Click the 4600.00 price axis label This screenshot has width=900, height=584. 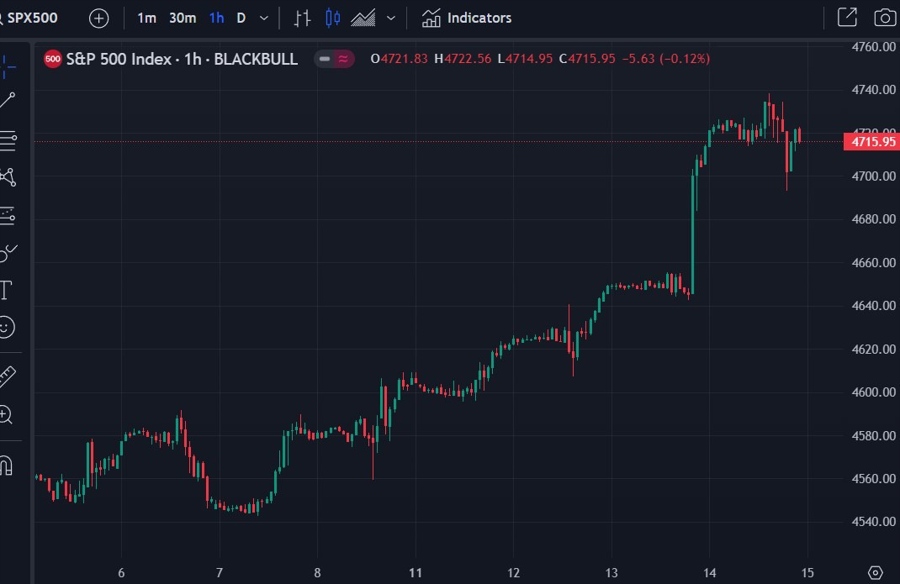(874, 392)
